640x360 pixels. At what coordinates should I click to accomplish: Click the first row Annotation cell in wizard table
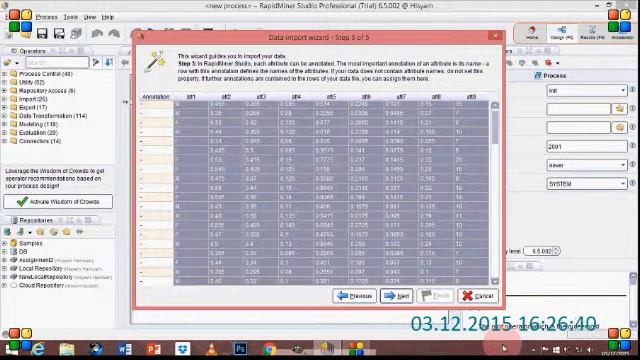click(x=157, y=105)
